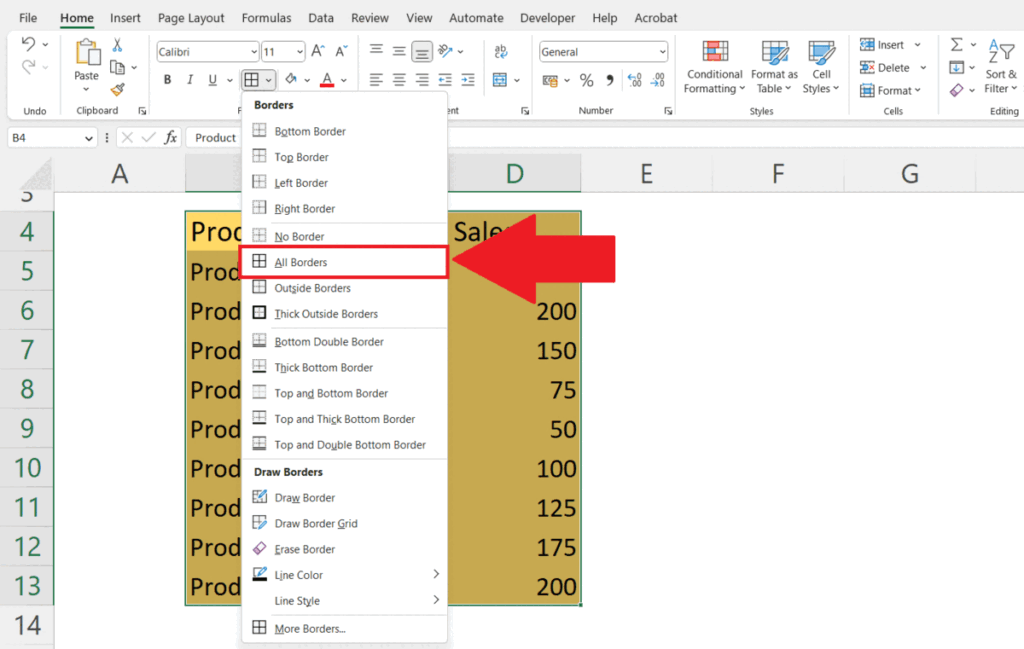
Task: Click the Insert Function fx icon
Action: click(171, 139)
